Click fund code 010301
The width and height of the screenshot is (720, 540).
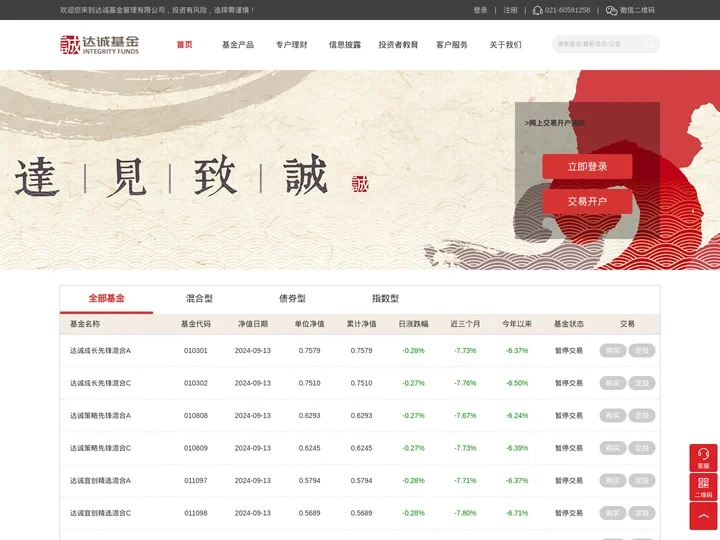[196, 351]
